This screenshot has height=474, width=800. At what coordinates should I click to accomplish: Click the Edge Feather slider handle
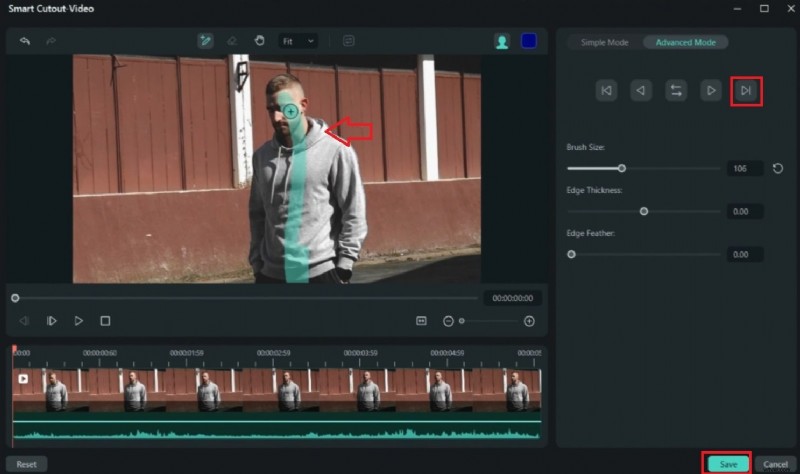click(571, 254)
